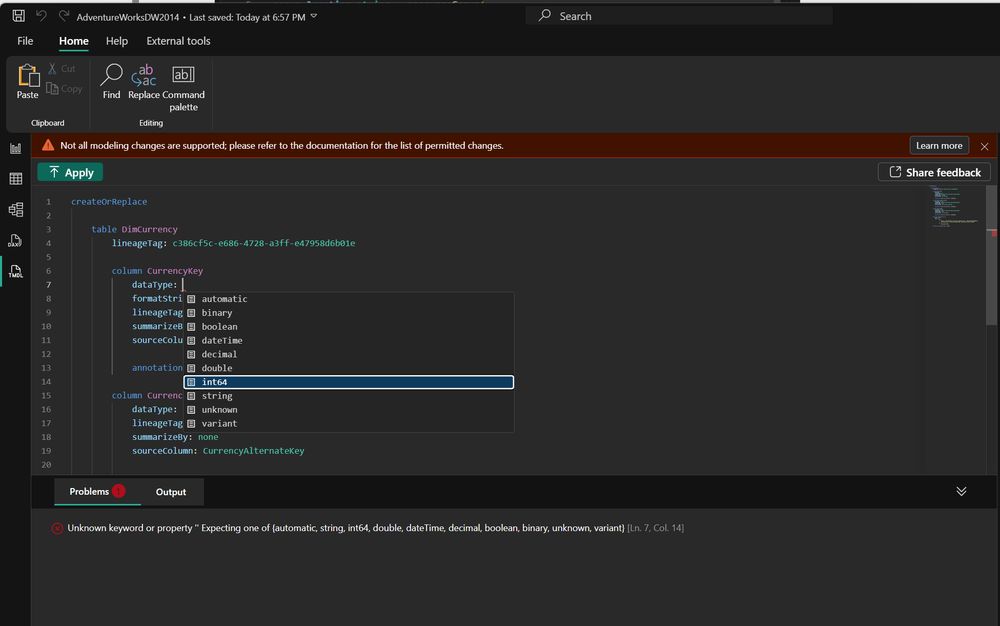
Task: Switch to the Home ribbon tab
Action: [x=74, y=41]
